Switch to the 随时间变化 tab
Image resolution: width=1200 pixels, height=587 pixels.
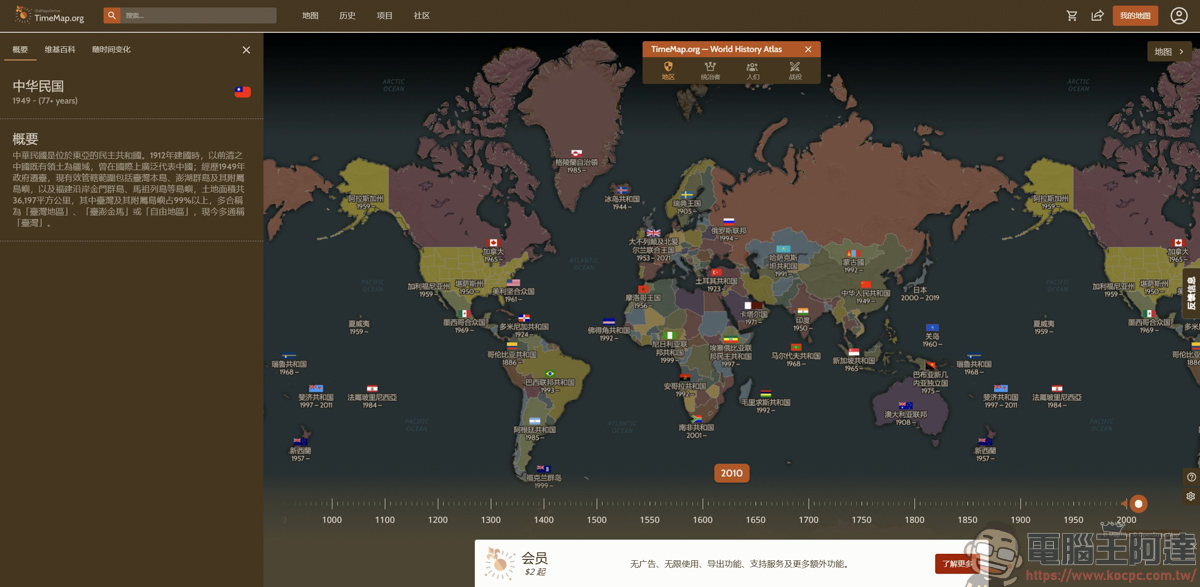tap(111, 50)
